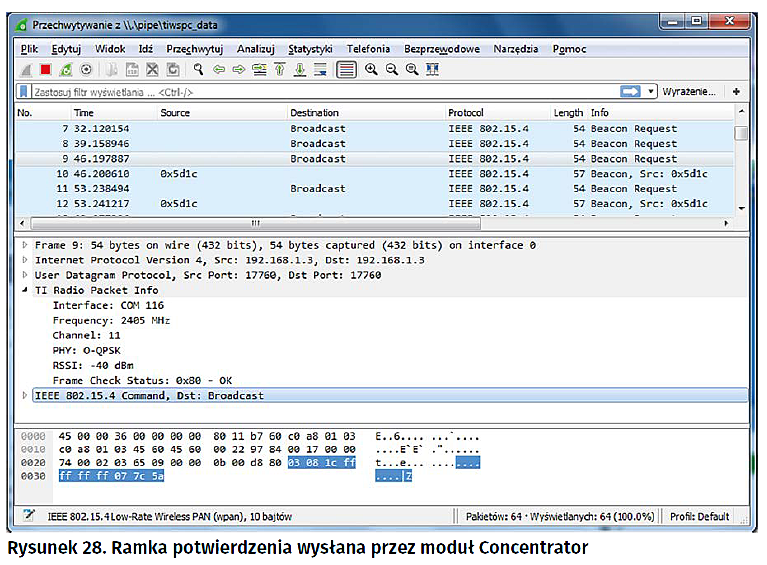Screen dimensions: 767x565
Task: Open the display filter history dropdown
Action: coord(652,92)
